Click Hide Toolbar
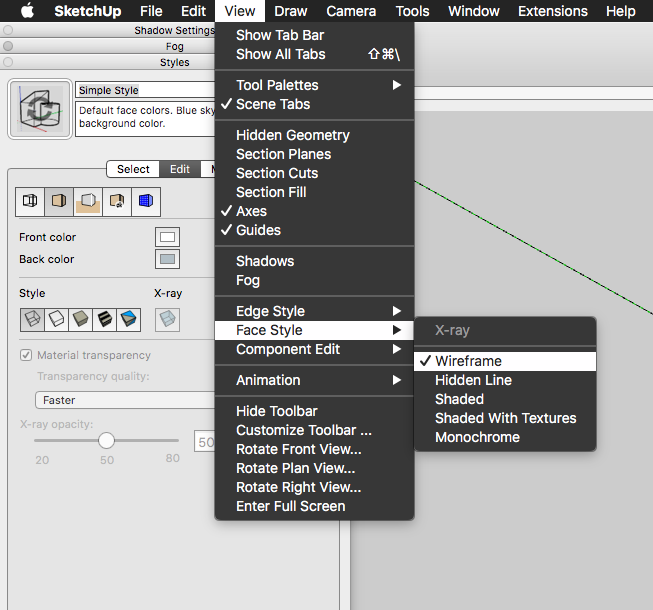The width and height of the screenshot is (653, 610). [314, 411]
